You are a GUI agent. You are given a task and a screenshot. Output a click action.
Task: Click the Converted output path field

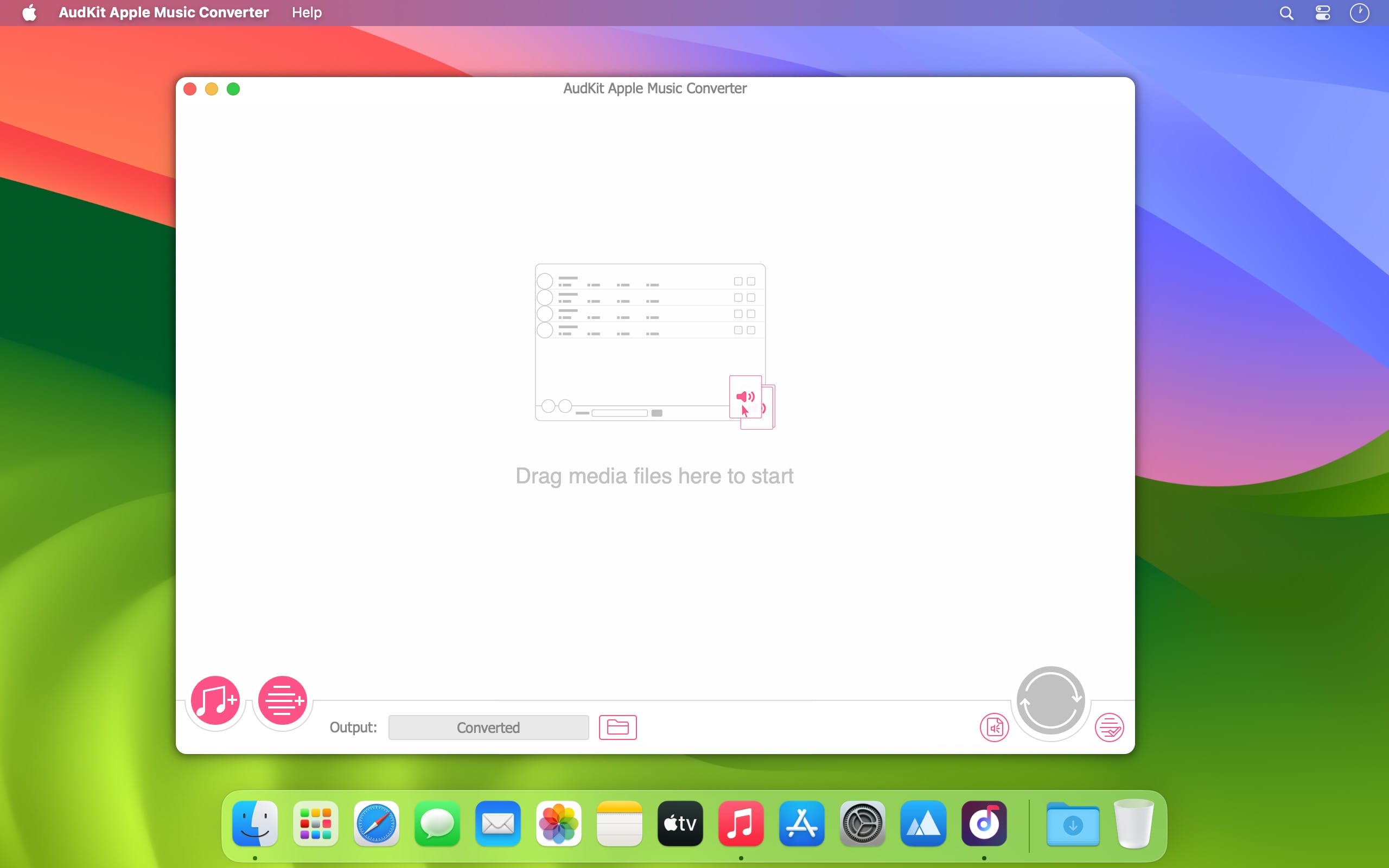pyautogui.click(x=488, y=727)
